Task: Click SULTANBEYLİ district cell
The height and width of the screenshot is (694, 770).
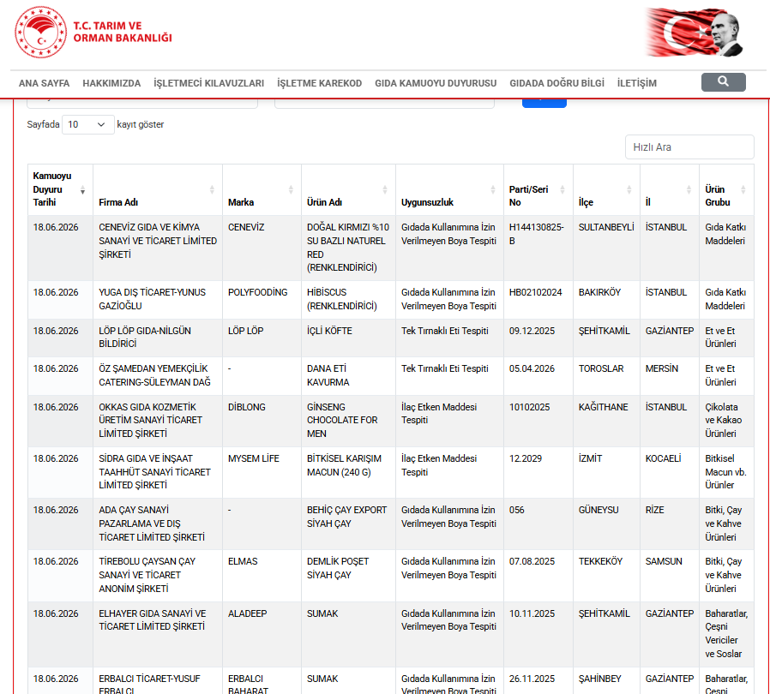Action: click(606, 248)
